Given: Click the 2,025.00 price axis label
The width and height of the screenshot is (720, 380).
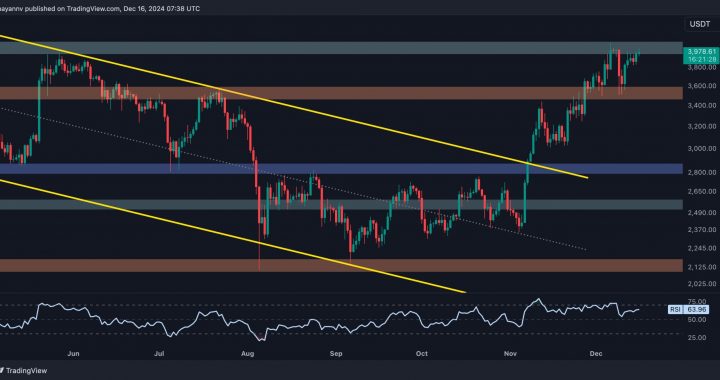Looking at the screenshot, I should point(701,284).
